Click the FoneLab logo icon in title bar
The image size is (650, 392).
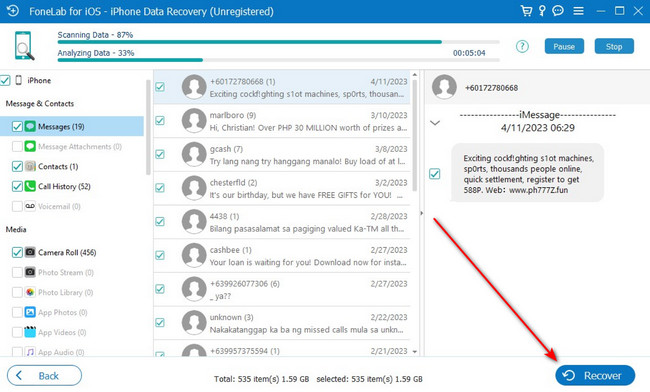13,11
